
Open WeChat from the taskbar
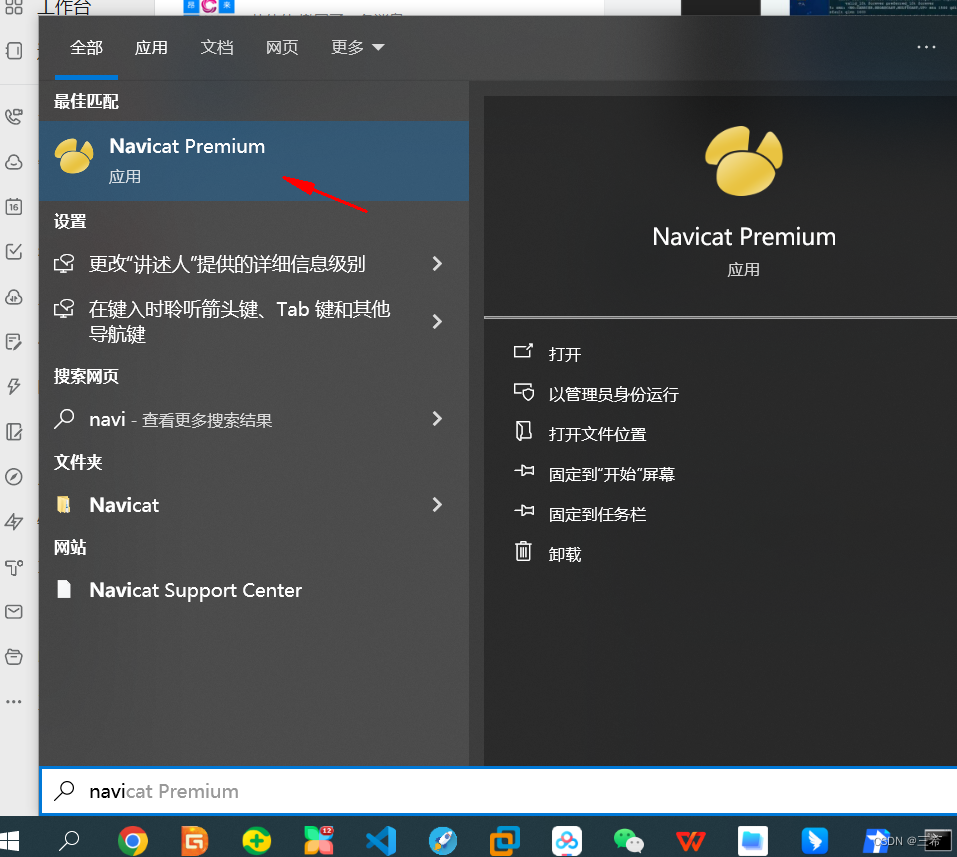(x=629, y=841)
